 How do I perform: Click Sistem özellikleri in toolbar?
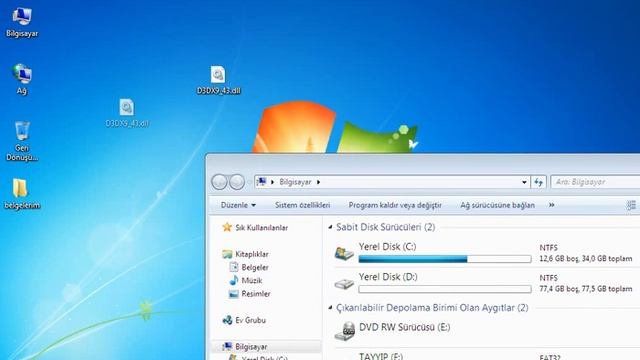(302, 205)
